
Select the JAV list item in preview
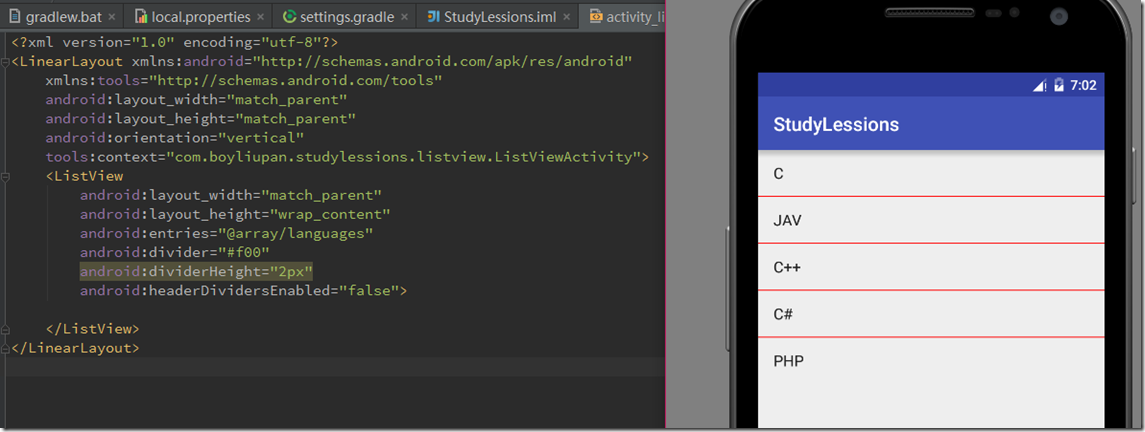pyautogui.click(x=930, y=220)
